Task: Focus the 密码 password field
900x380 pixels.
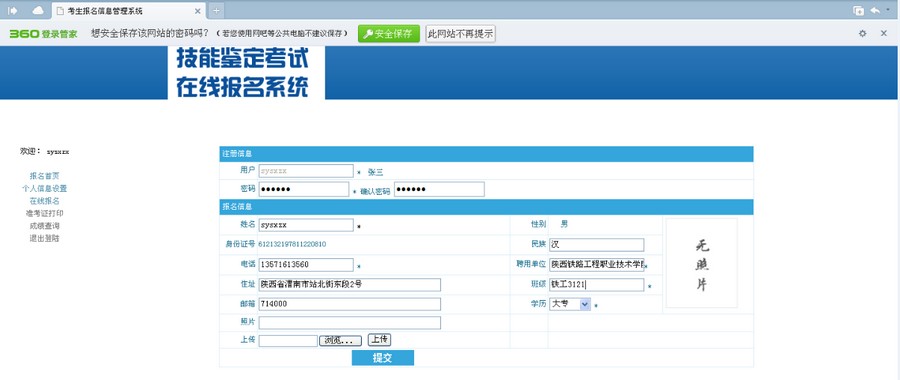Action: (x=304, y=189)
